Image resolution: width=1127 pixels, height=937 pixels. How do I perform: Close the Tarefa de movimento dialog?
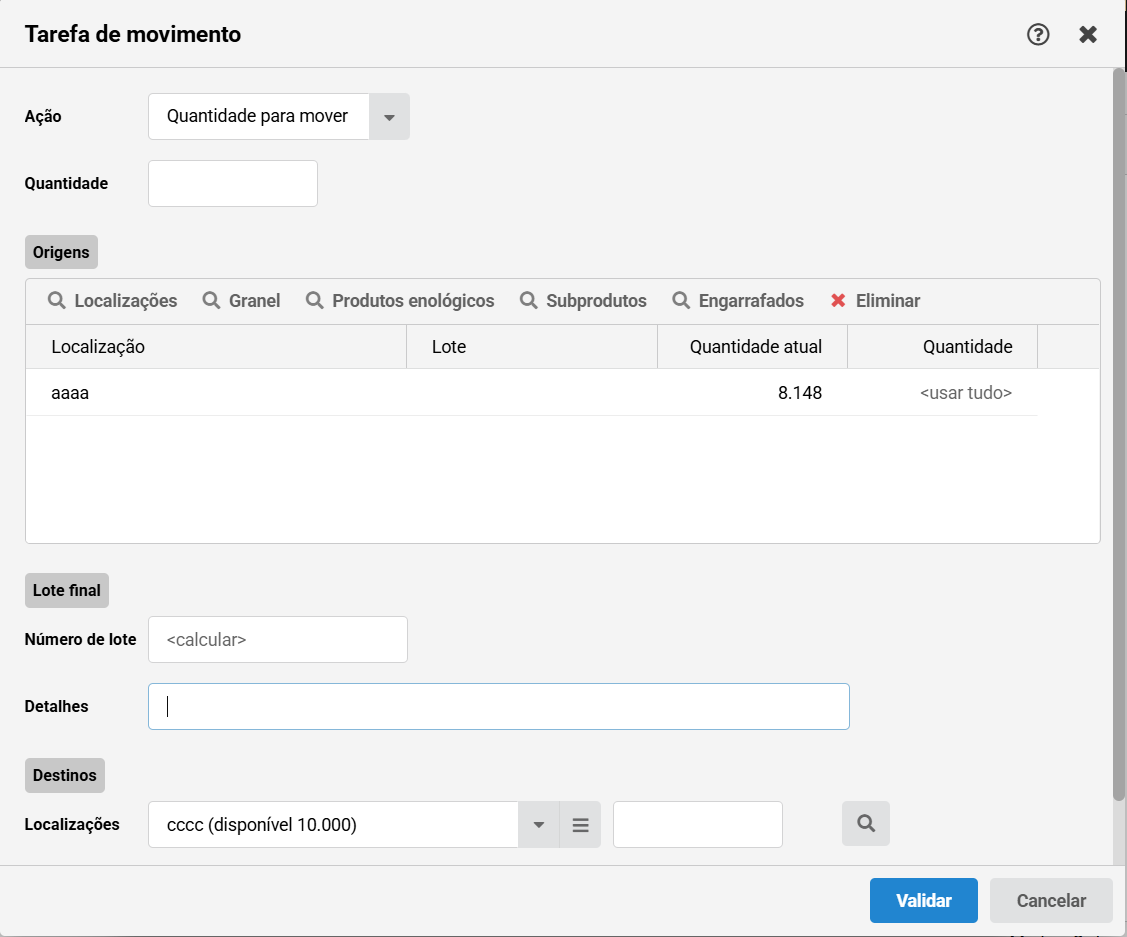coord(1087,34)
